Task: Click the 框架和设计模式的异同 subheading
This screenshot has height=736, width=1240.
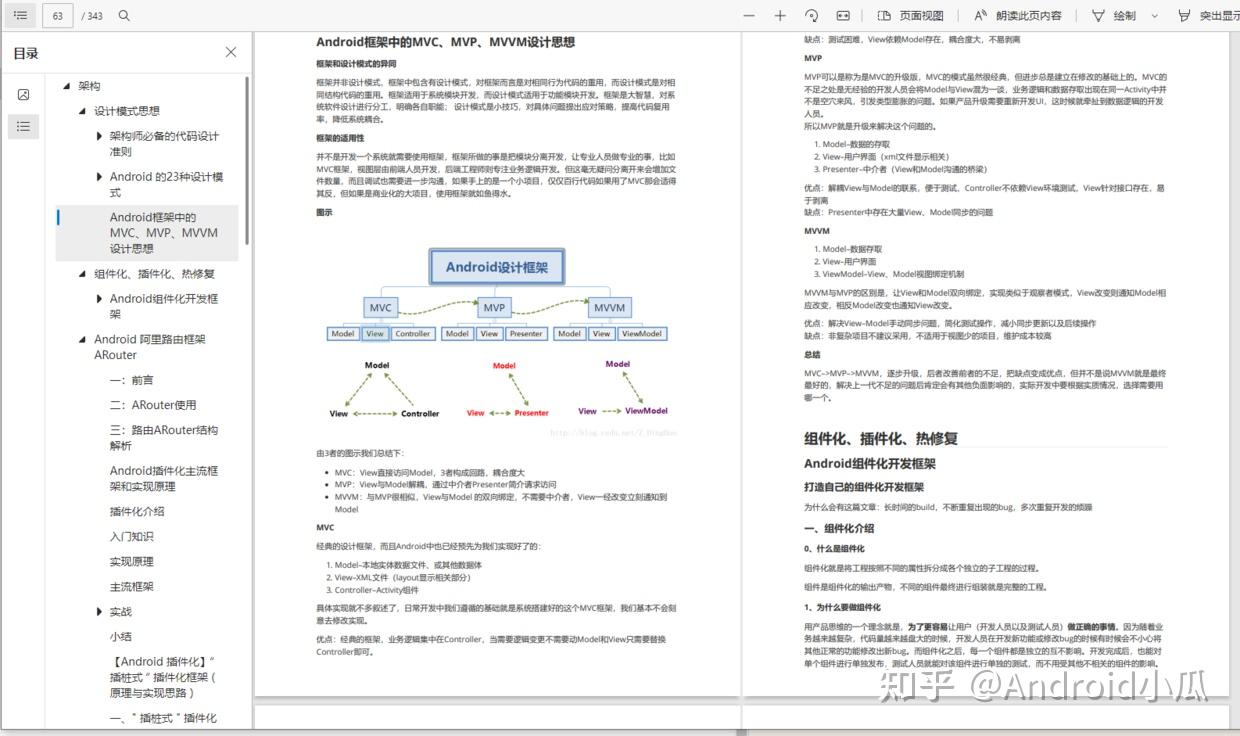Action: pyautogui.click(x=354, y=64)
